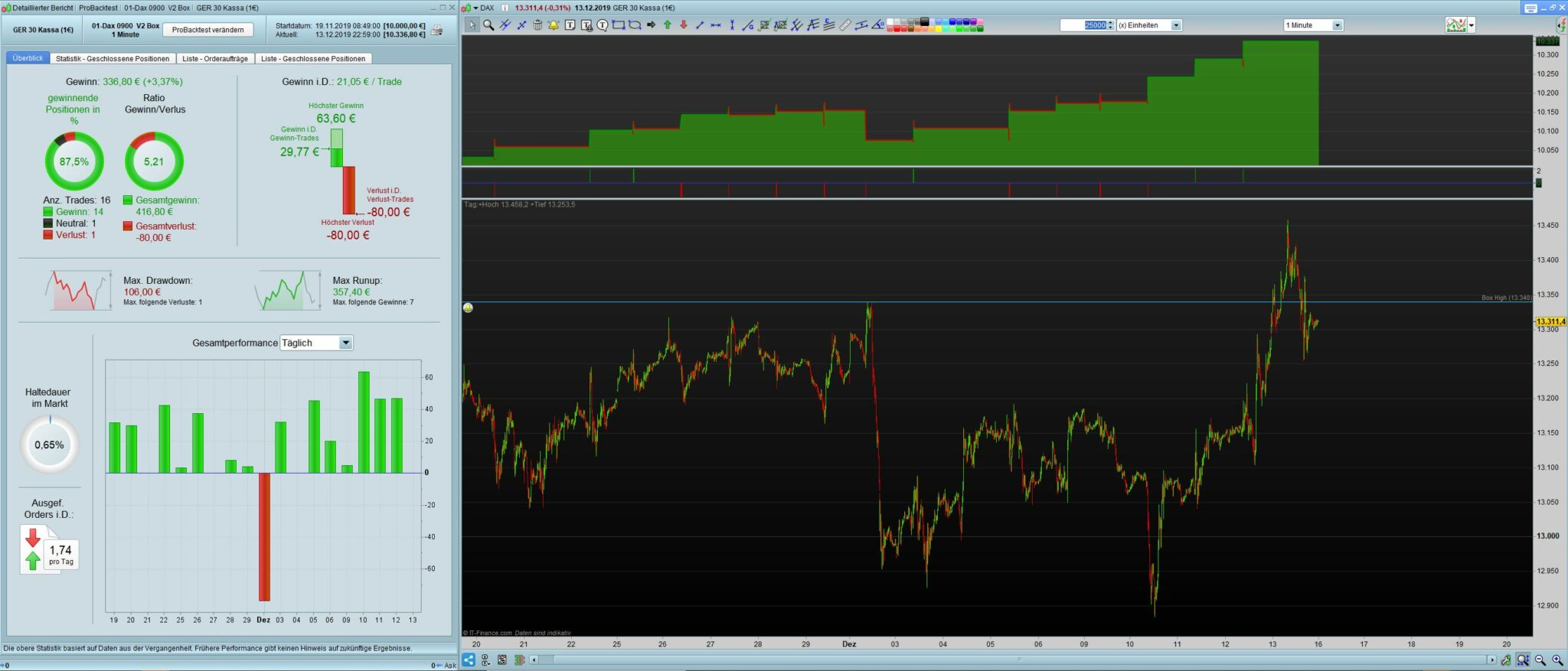Open Statistik - Geschlossene Positionen tab
1568x671 pixels.
click(113, 58)
